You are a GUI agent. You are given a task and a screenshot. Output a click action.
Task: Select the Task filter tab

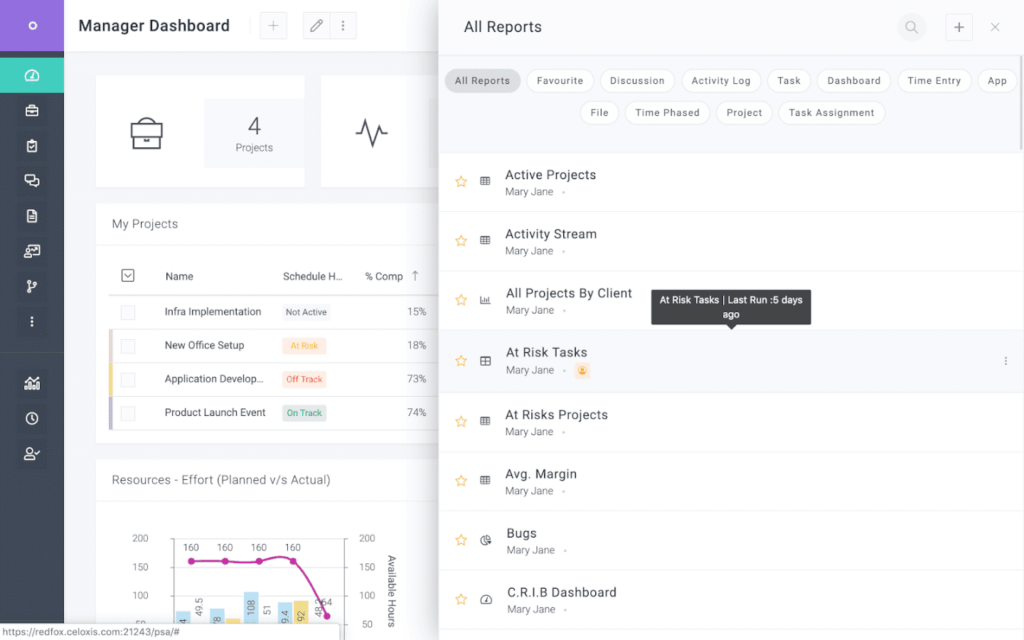pyautogui.click(x=788, y=80)
